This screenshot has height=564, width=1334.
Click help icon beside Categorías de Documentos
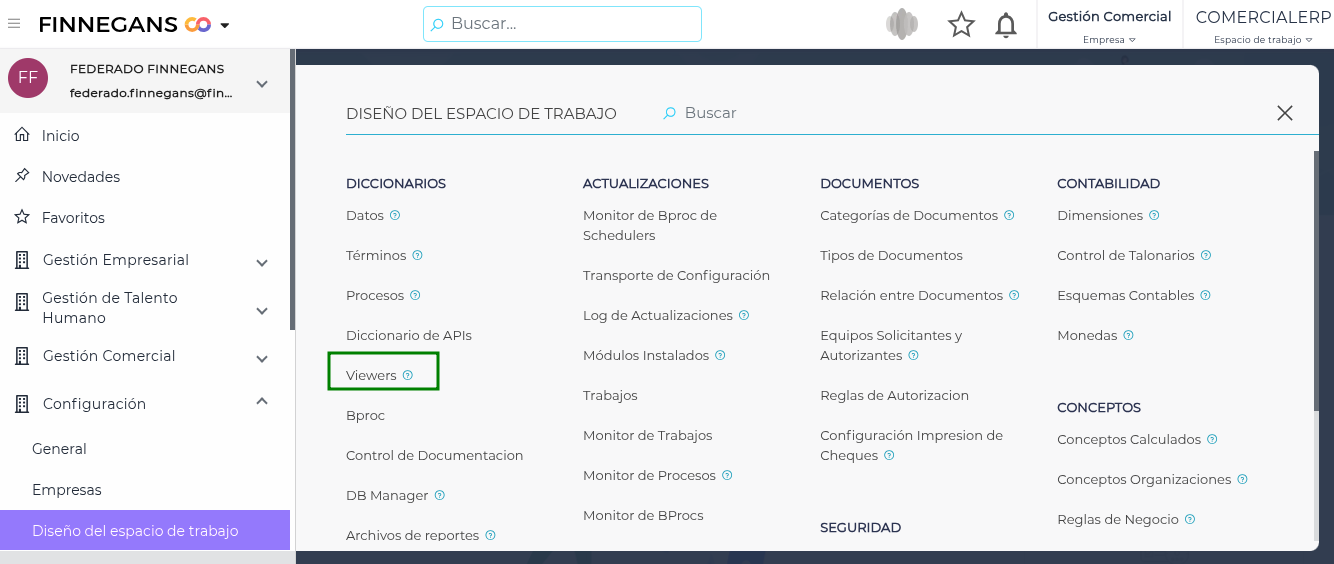click(1010, 215)
